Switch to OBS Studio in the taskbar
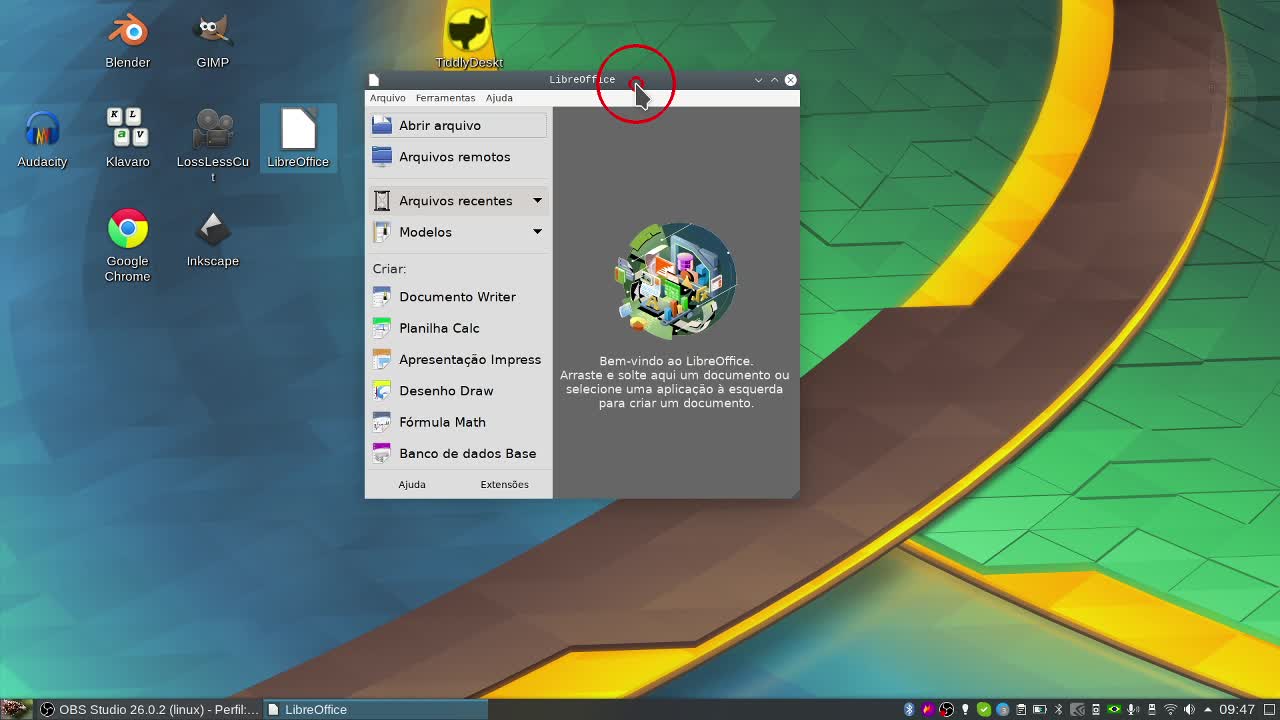 [148, 710]
